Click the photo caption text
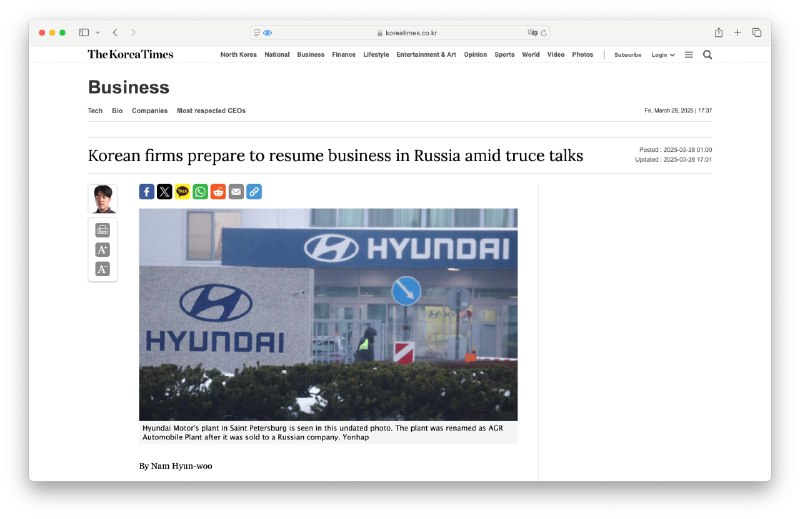This screenshot has height=519, width=800. click(x=322, y=433)
